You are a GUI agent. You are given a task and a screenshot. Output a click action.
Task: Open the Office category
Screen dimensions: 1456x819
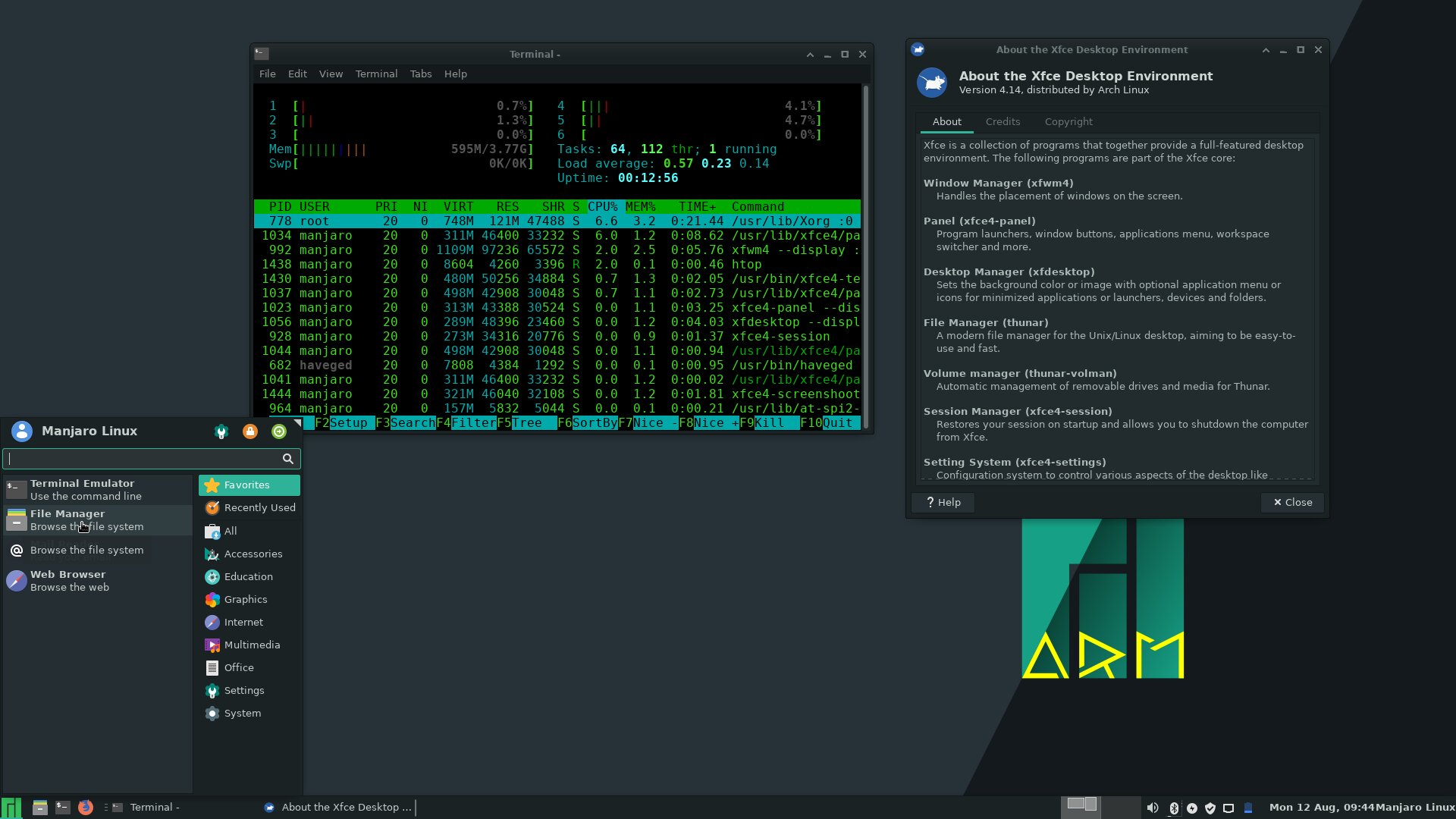[249, 667]
